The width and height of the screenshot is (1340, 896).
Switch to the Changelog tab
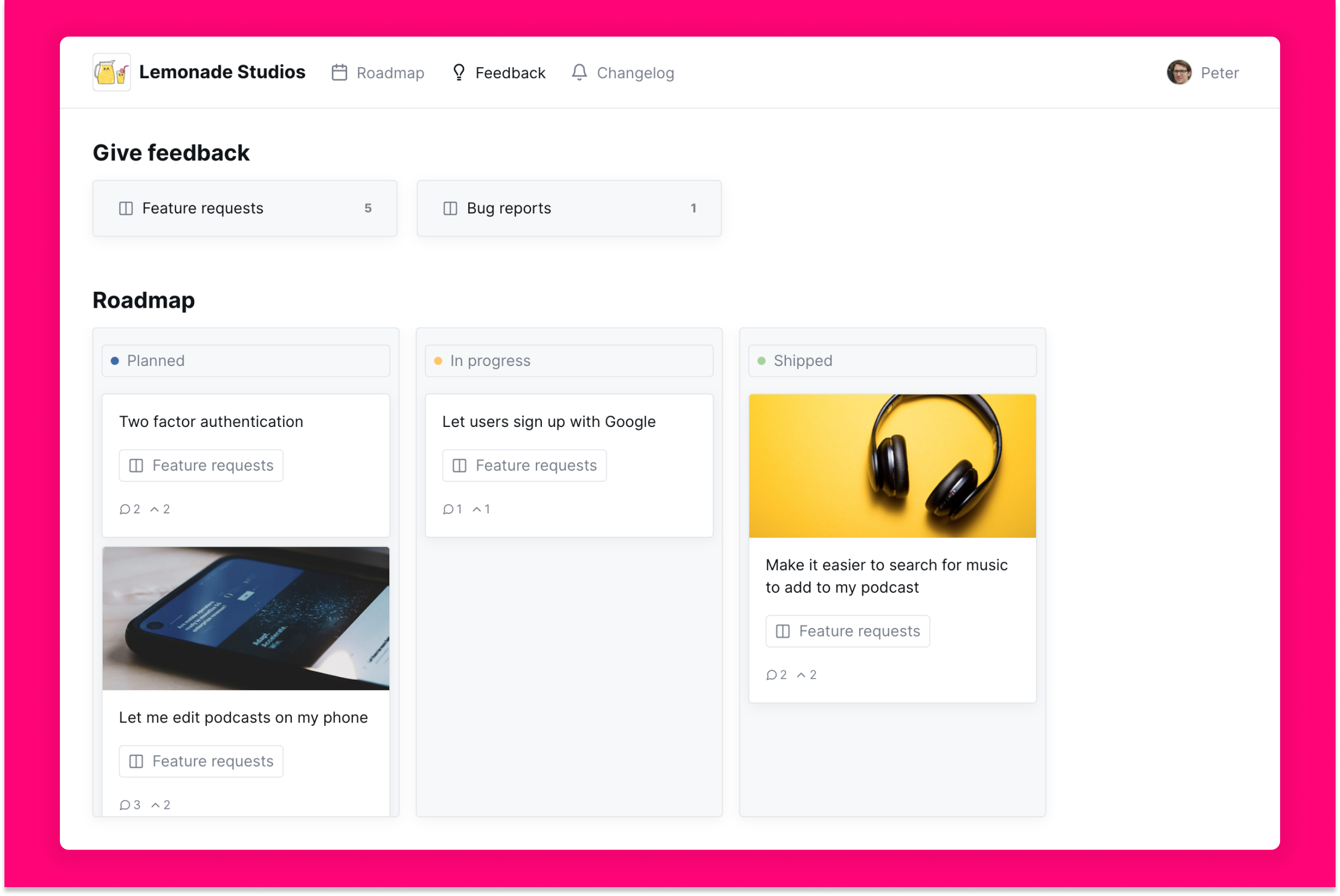(x=635, y=73)
